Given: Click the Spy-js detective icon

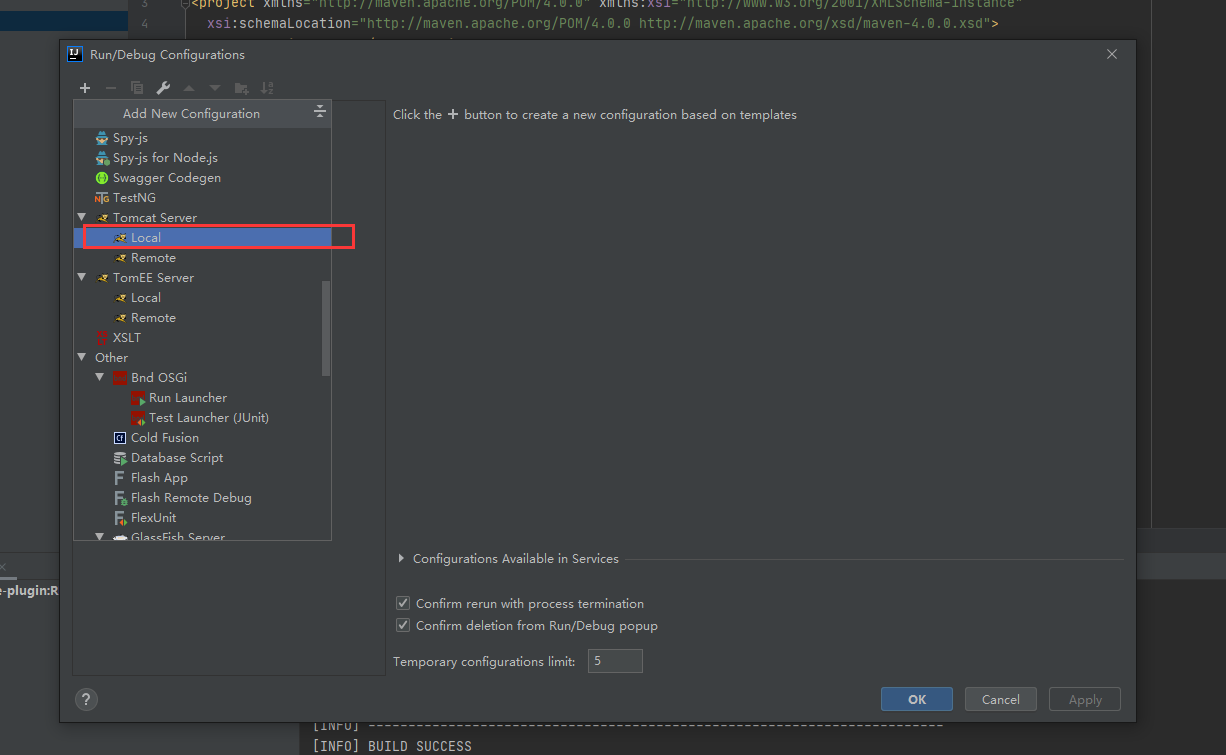Looking at the screenshot, I should click(102, 138).
